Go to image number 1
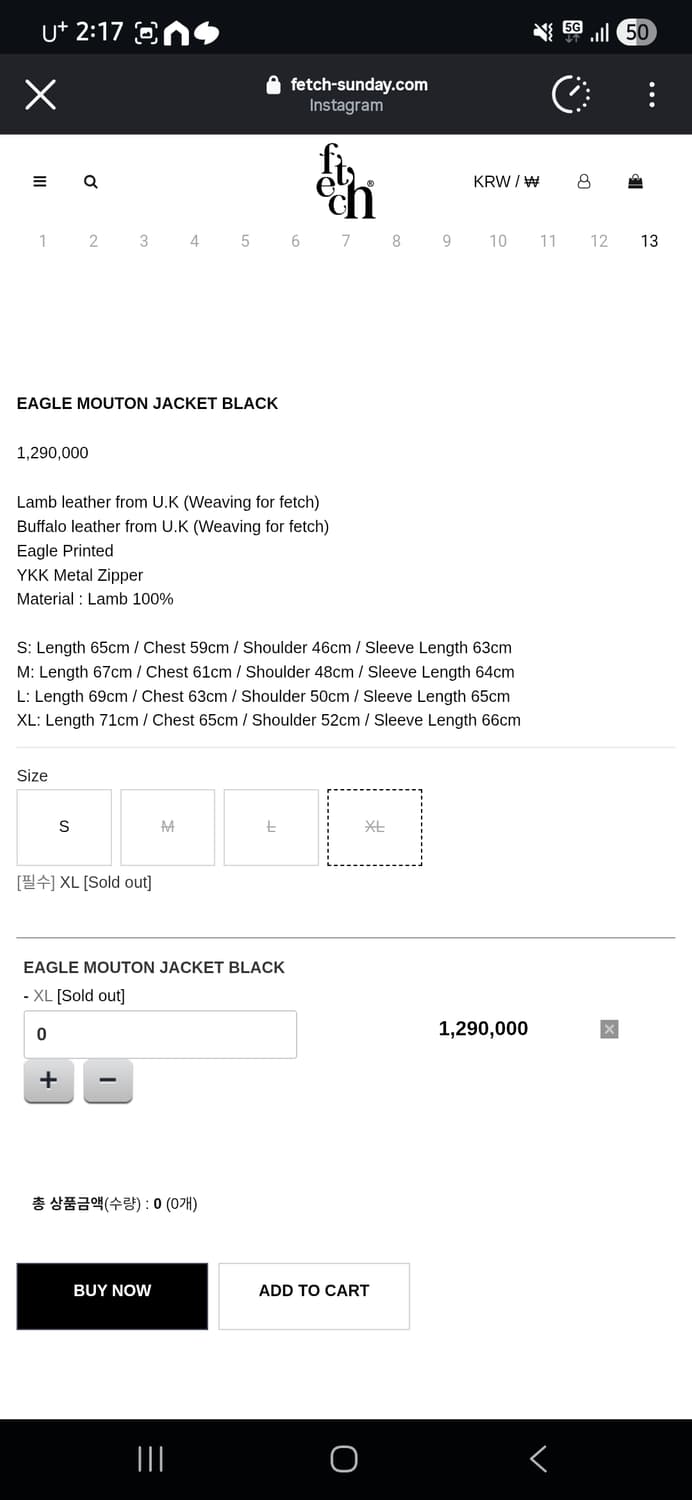This screenshot has width=692, height=1500. coord(43,241)
